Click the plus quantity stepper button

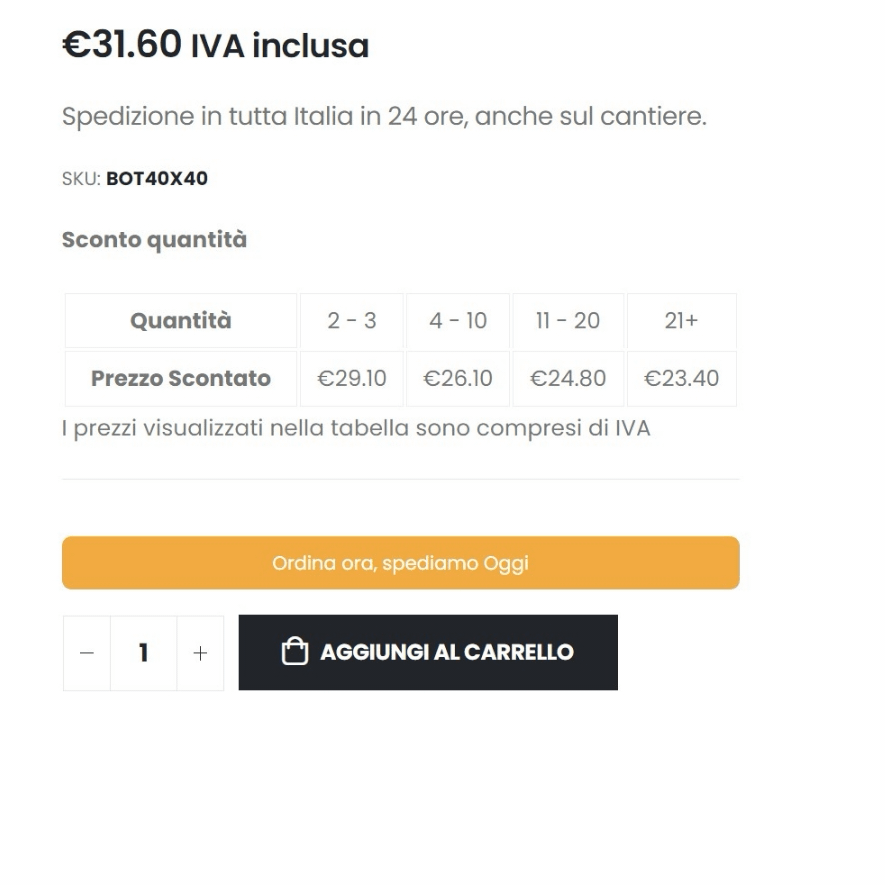click(x=200, y=653)
